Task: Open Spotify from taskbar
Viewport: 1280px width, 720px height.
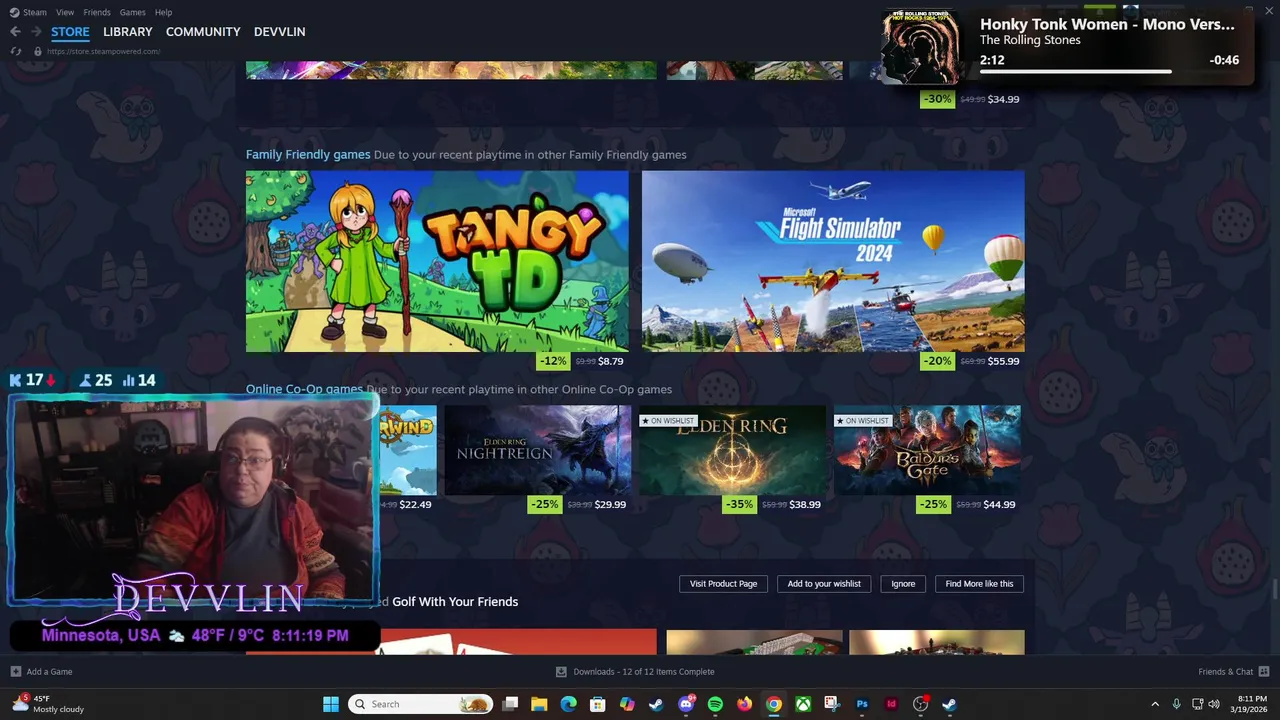Action: [x=715, y=704]
